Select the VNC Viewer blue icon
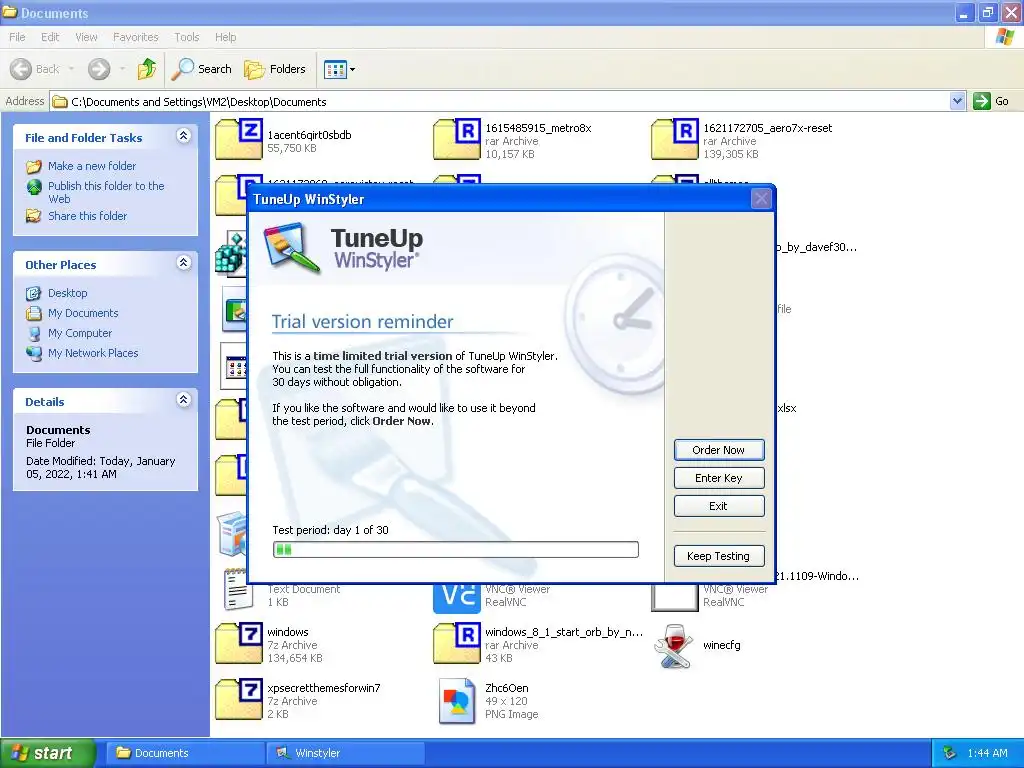Image resolution: width=1024 pixels, height=768 pixels. (x=457, y=598)
